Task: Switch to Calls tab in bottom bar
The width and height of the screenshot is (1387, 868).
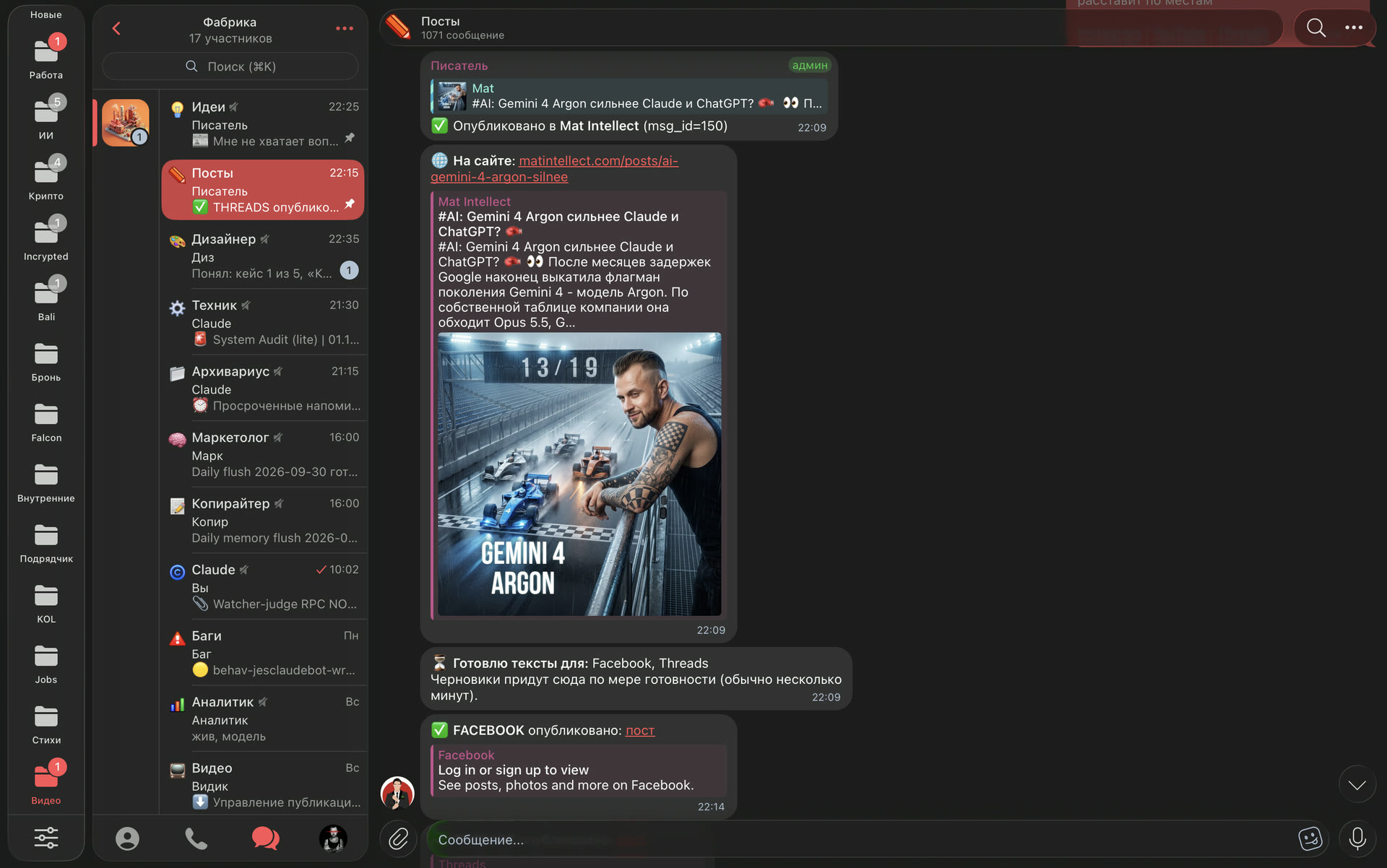Action: (x=196, y=838)
